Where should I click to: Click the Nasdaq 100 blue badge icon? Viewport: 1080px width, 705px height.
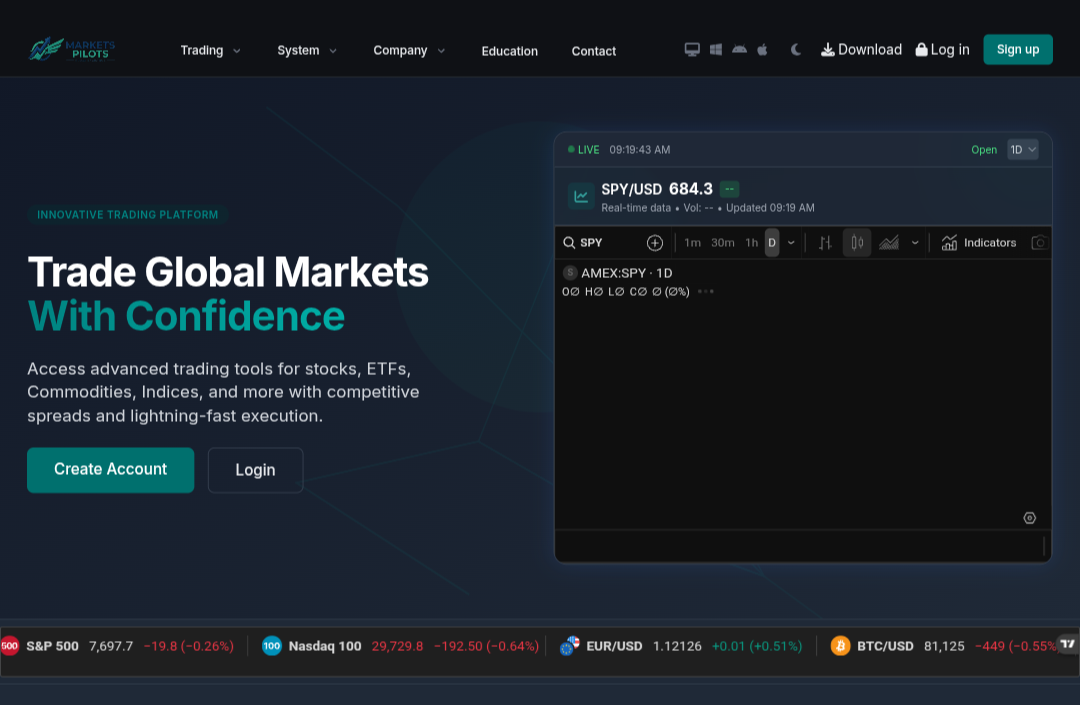[x=272, y=646]
